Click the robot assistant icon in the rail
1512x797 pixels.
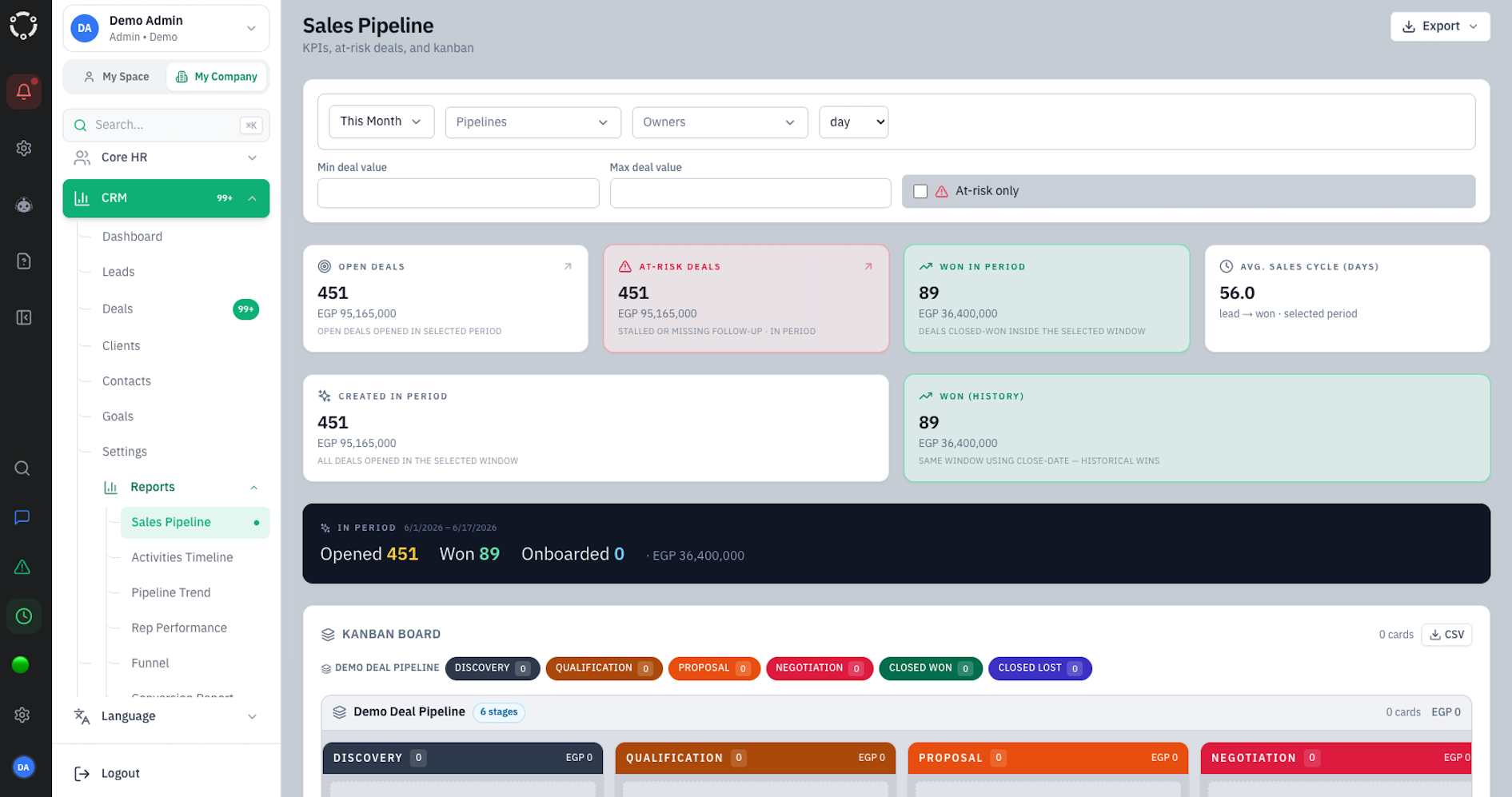pyautogui.click(x=24, y=205)
